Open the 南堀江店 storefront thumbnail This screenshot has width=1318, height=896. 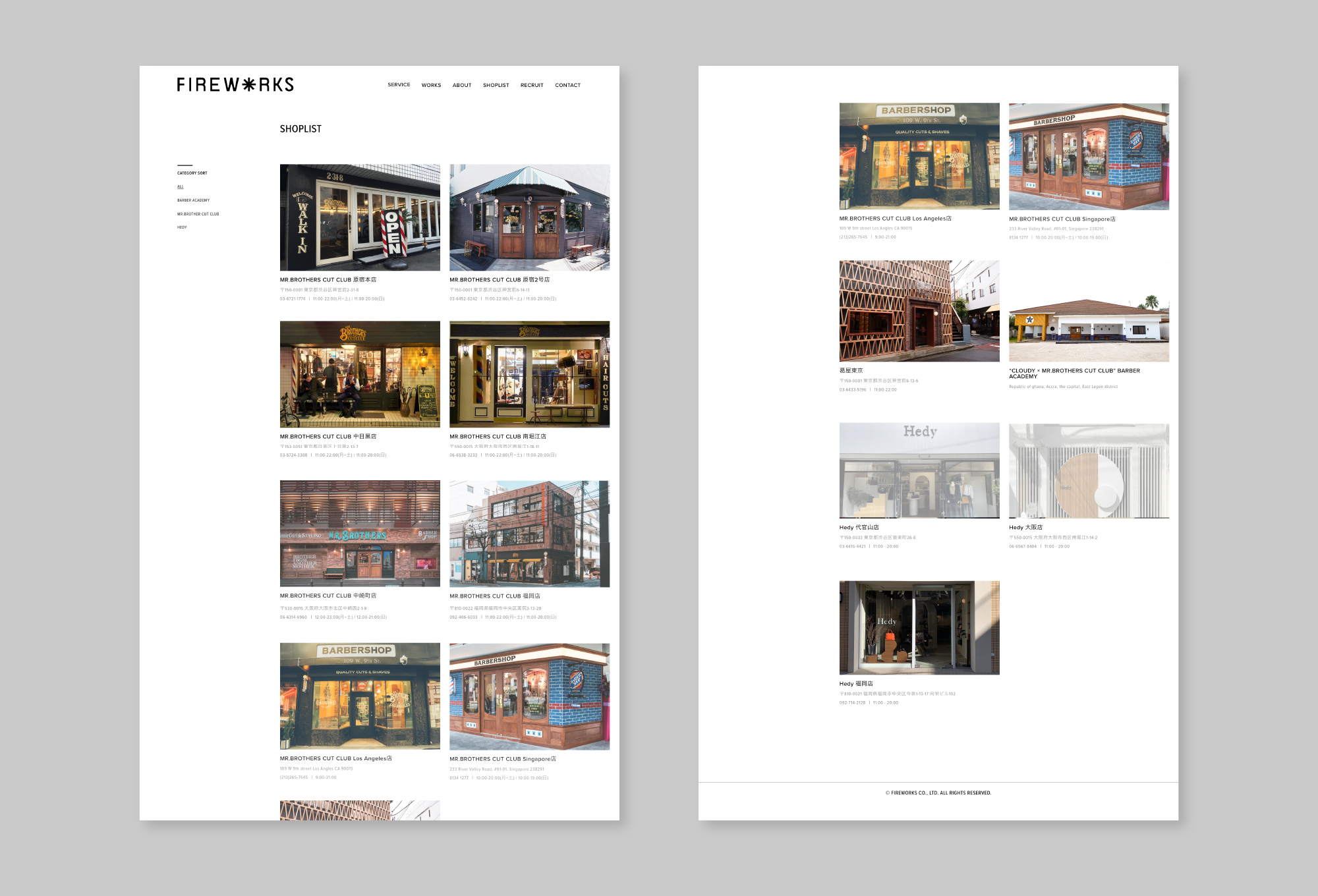[529, 374]
